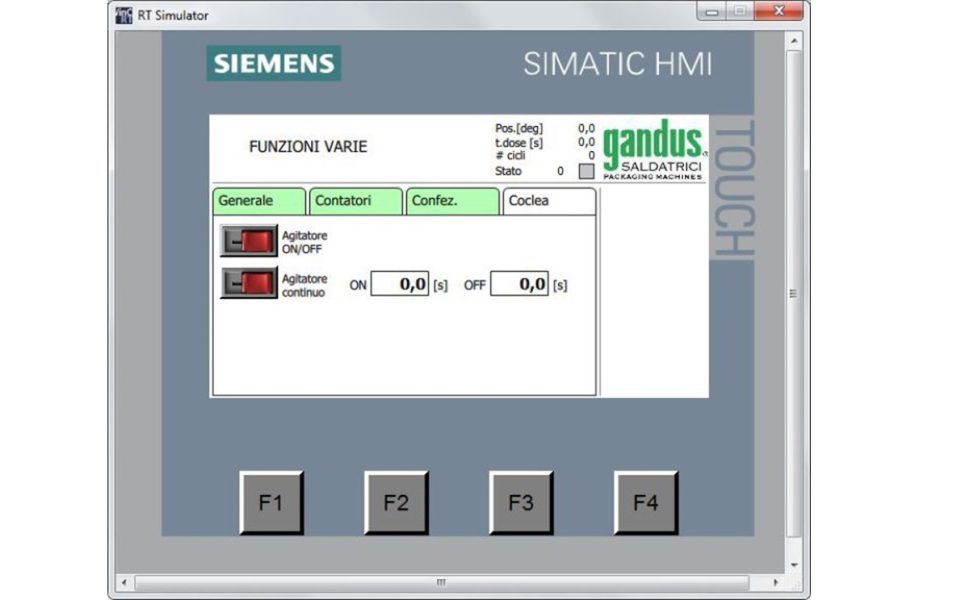953x600 pixels.
Task: Open the Contatori tab
Action: (355, 201)
